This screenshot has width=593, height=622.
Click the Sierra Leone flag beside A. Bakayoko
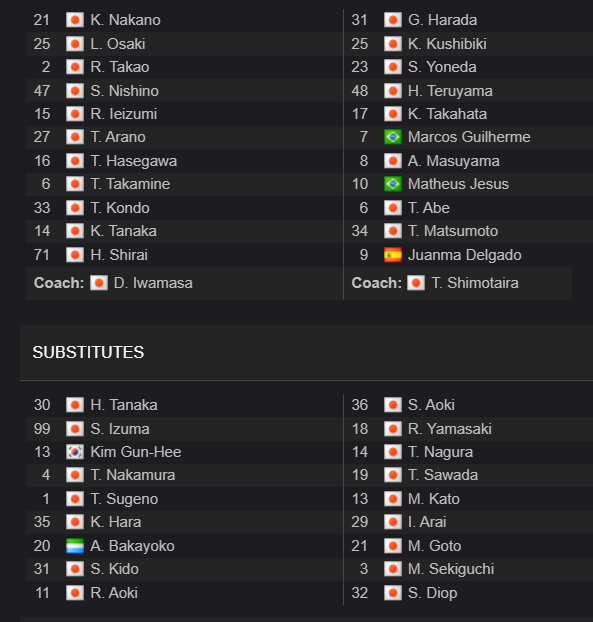click(75, 546)
